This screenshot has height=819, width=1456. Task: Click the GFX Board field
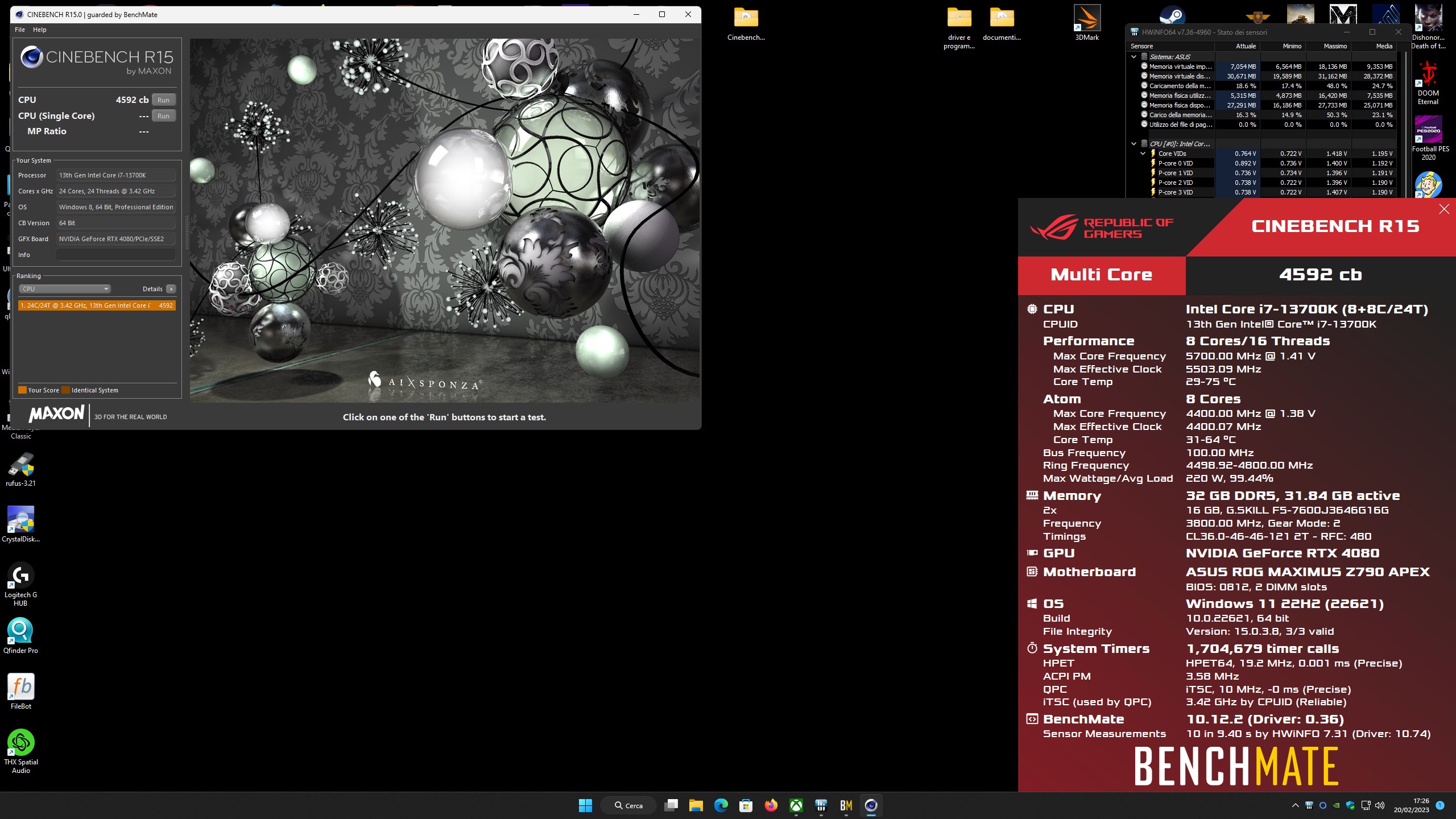116,239
